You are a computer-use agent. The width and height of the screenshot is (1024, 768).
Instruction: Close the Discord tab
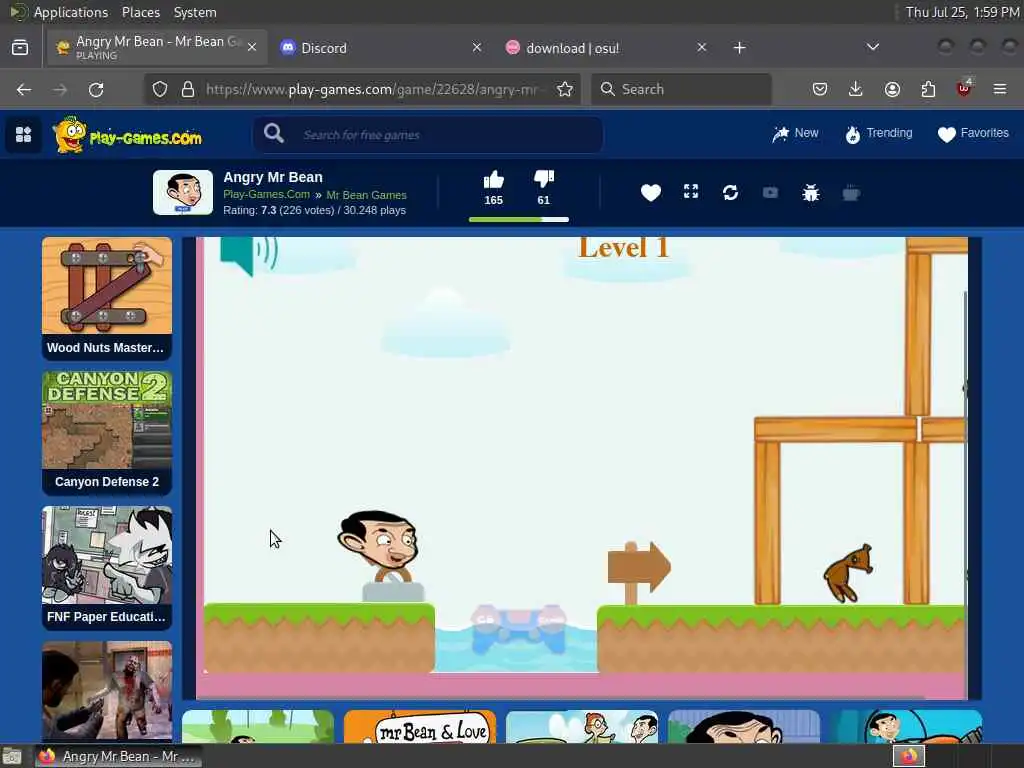click(477, 48)
